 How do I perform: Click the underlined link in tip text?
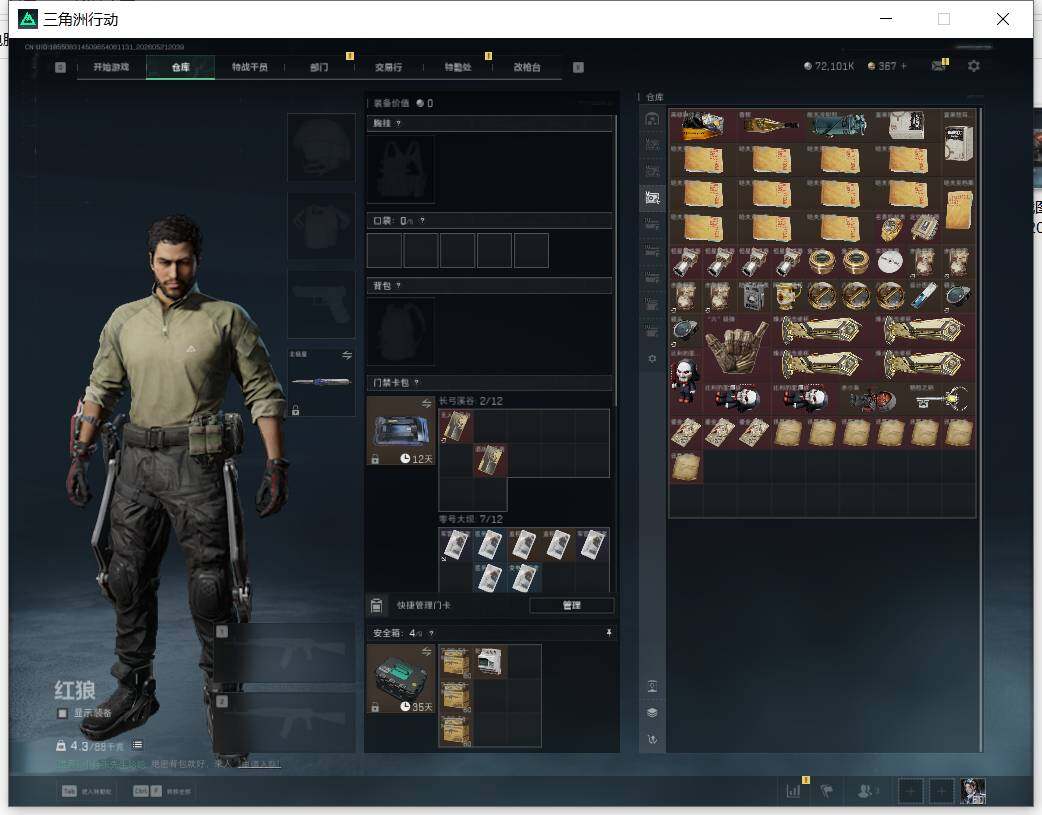(259, 764)
